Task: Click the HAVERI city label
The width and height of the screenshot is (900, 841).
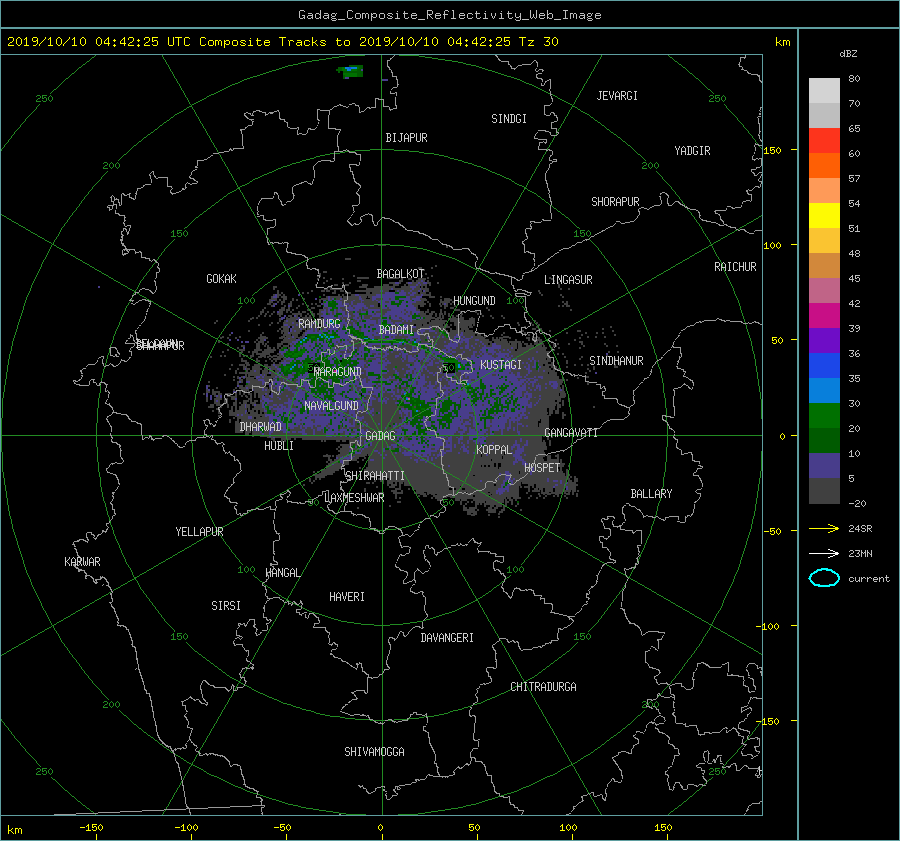Action: [x=347, y=597]
